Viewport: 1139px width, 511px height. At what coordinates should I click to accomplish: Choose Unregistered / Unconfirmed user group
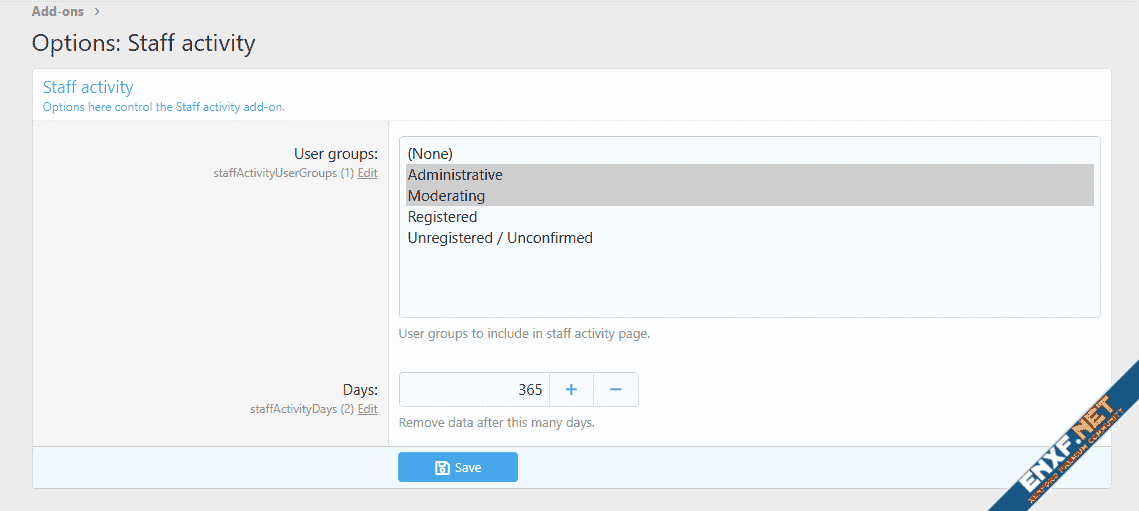coord(500,238)
